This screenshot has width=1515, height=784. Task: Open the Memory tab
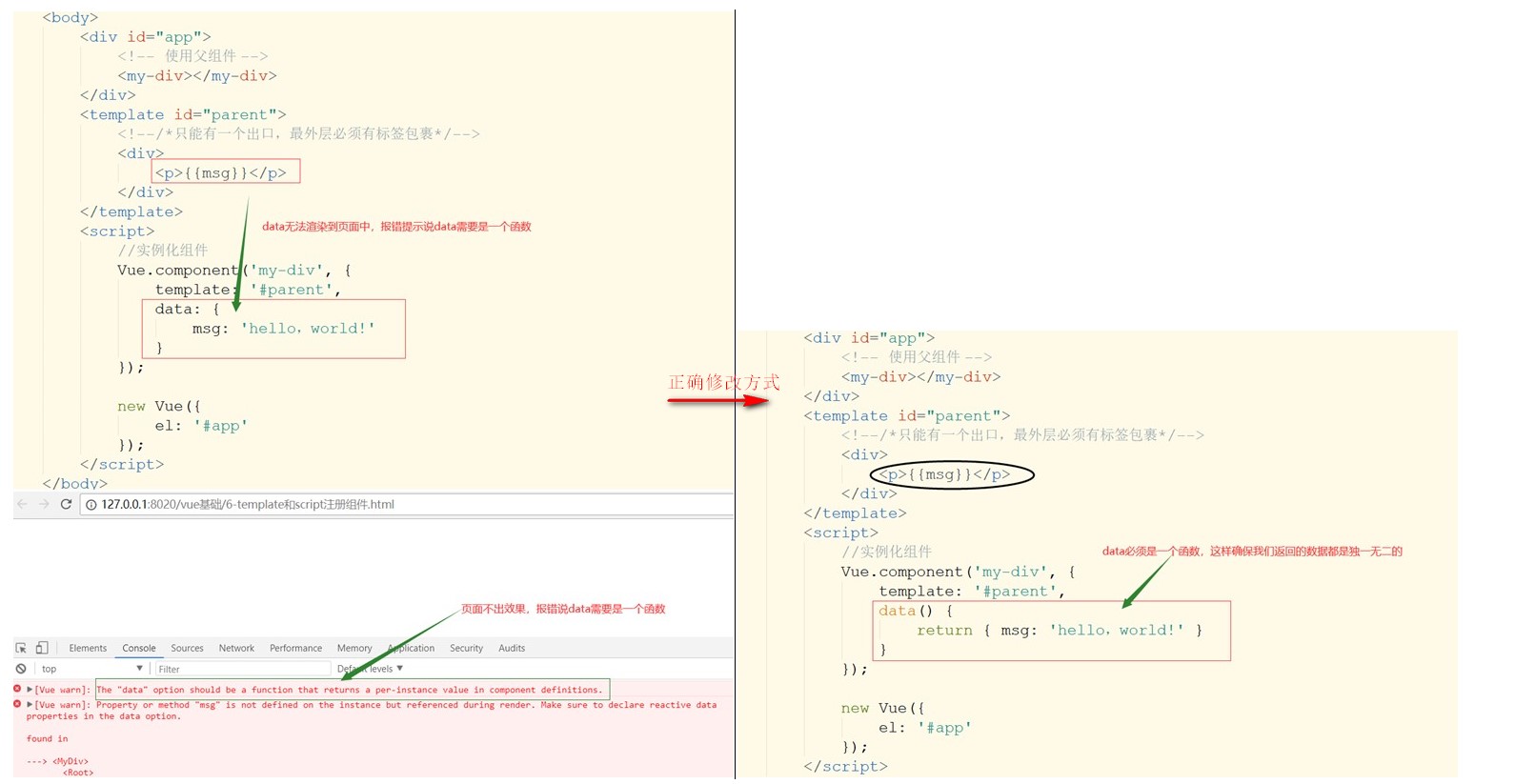click(x=354, y=648)
